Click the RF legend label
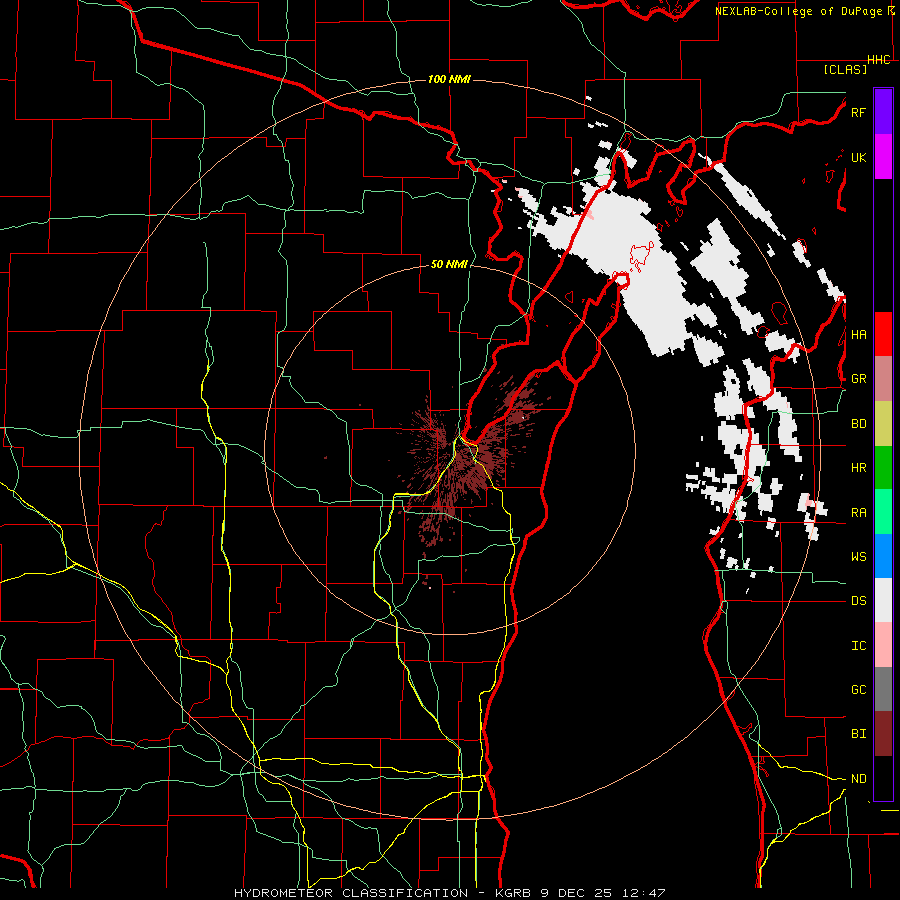900x900 pixels. pos(858,112)
